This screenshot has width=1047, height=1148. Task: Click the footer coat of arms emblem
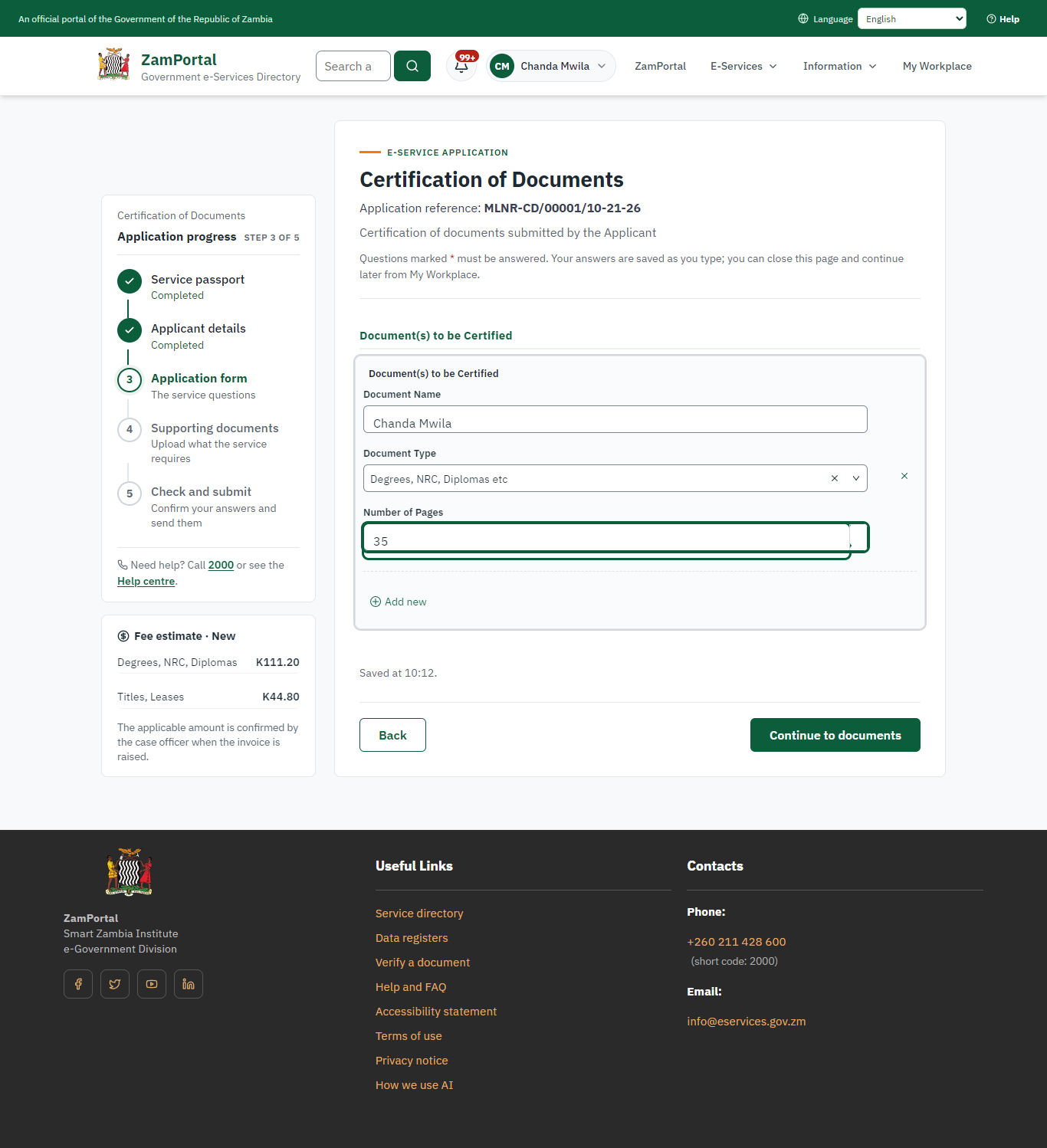[129, 872]
